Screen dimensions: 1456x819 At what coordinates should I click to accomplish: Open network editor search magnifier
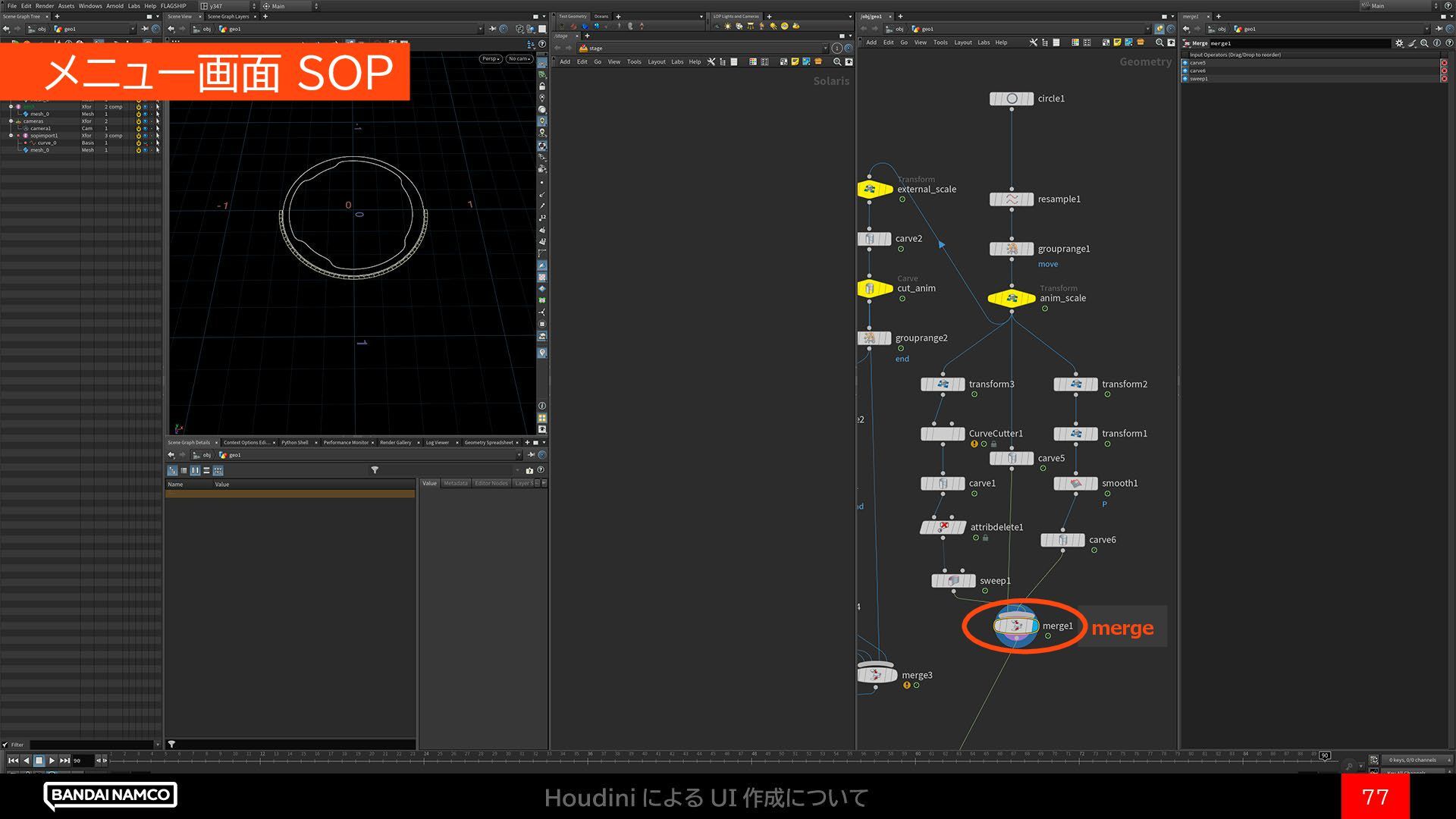(x=1159, y=42)
